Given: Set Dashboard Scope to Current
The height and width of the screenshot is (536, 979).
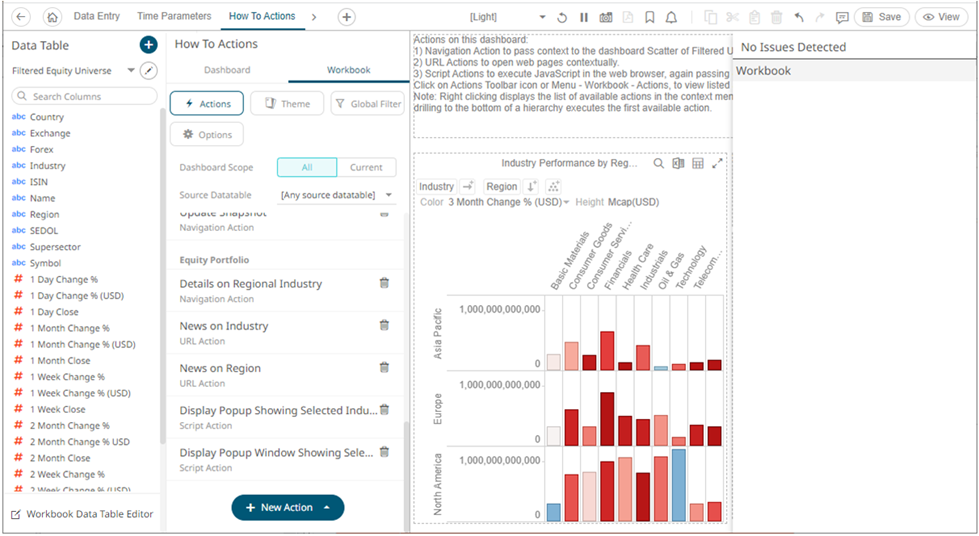Looking at the screenshot, I should [366, 167].
